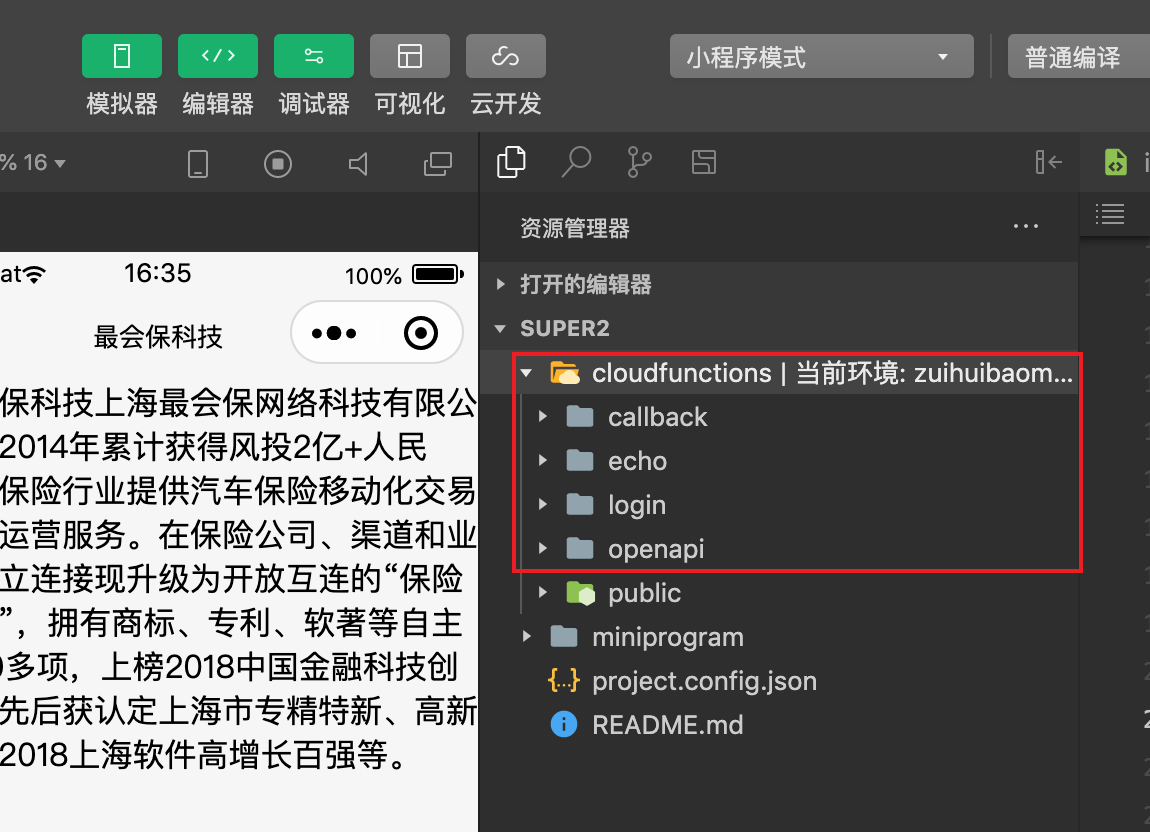Click the simulator battery icon in status bar

tap(438, 274)
